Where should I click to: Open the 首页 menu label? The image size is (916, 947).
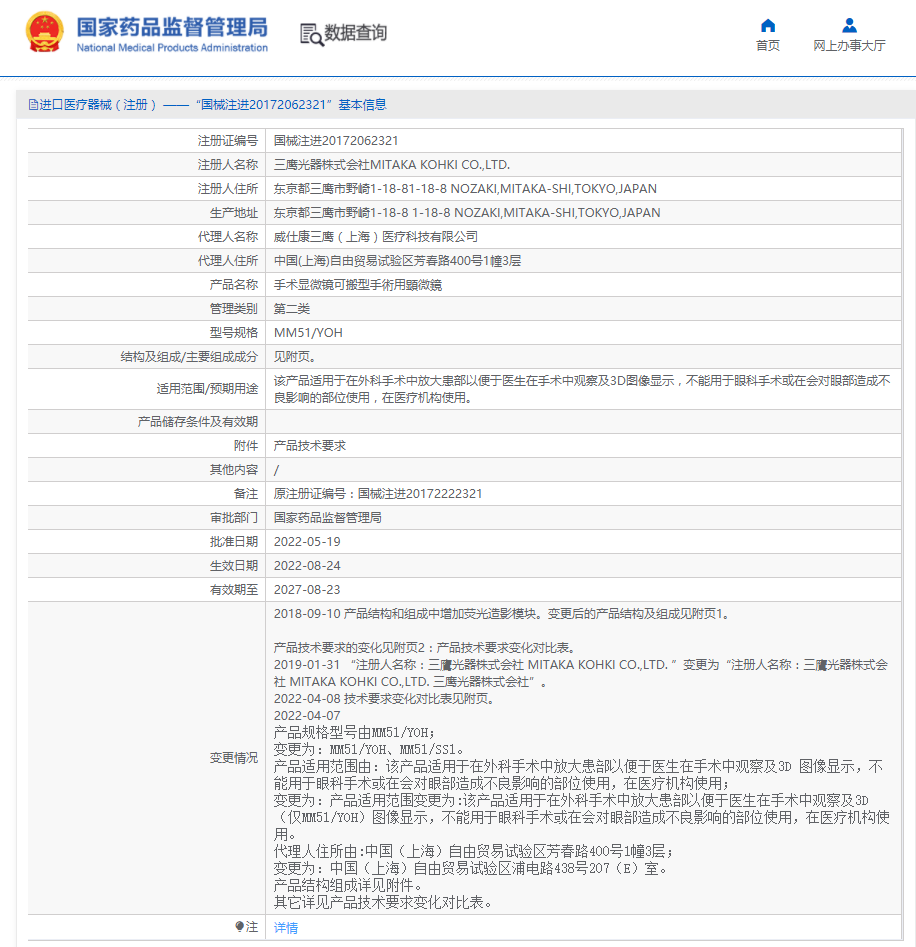(767, 46)
